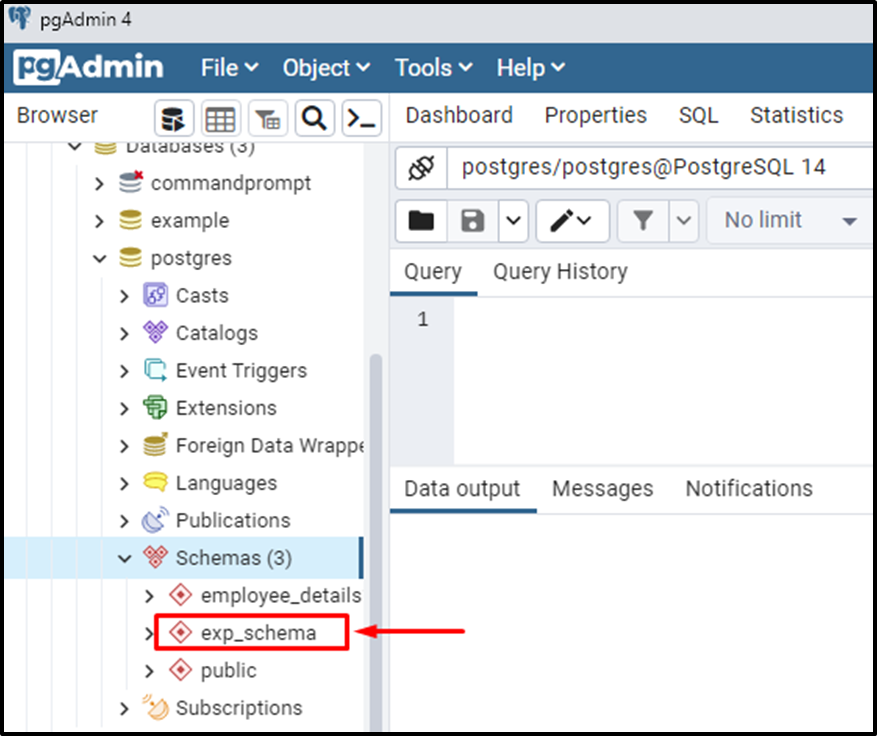Open the filter options dropdown arrow
Viewport: 877px width, 736px height.
(x=683, y=220)
